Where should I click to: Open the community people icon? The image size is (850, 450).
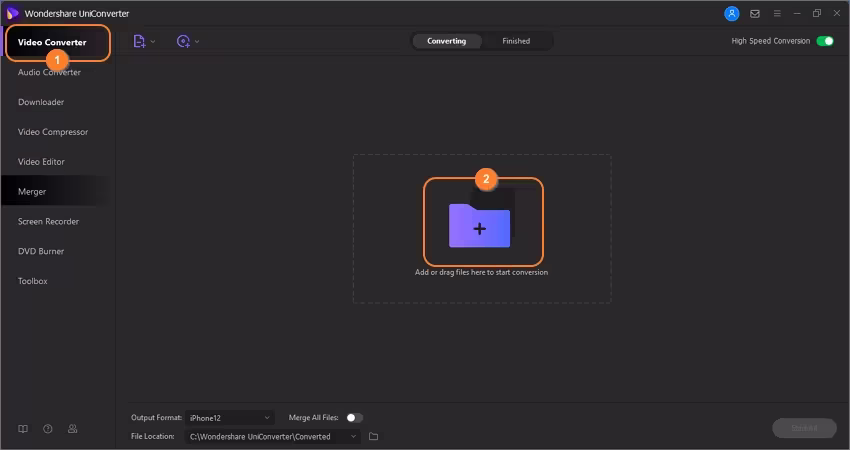72,429
